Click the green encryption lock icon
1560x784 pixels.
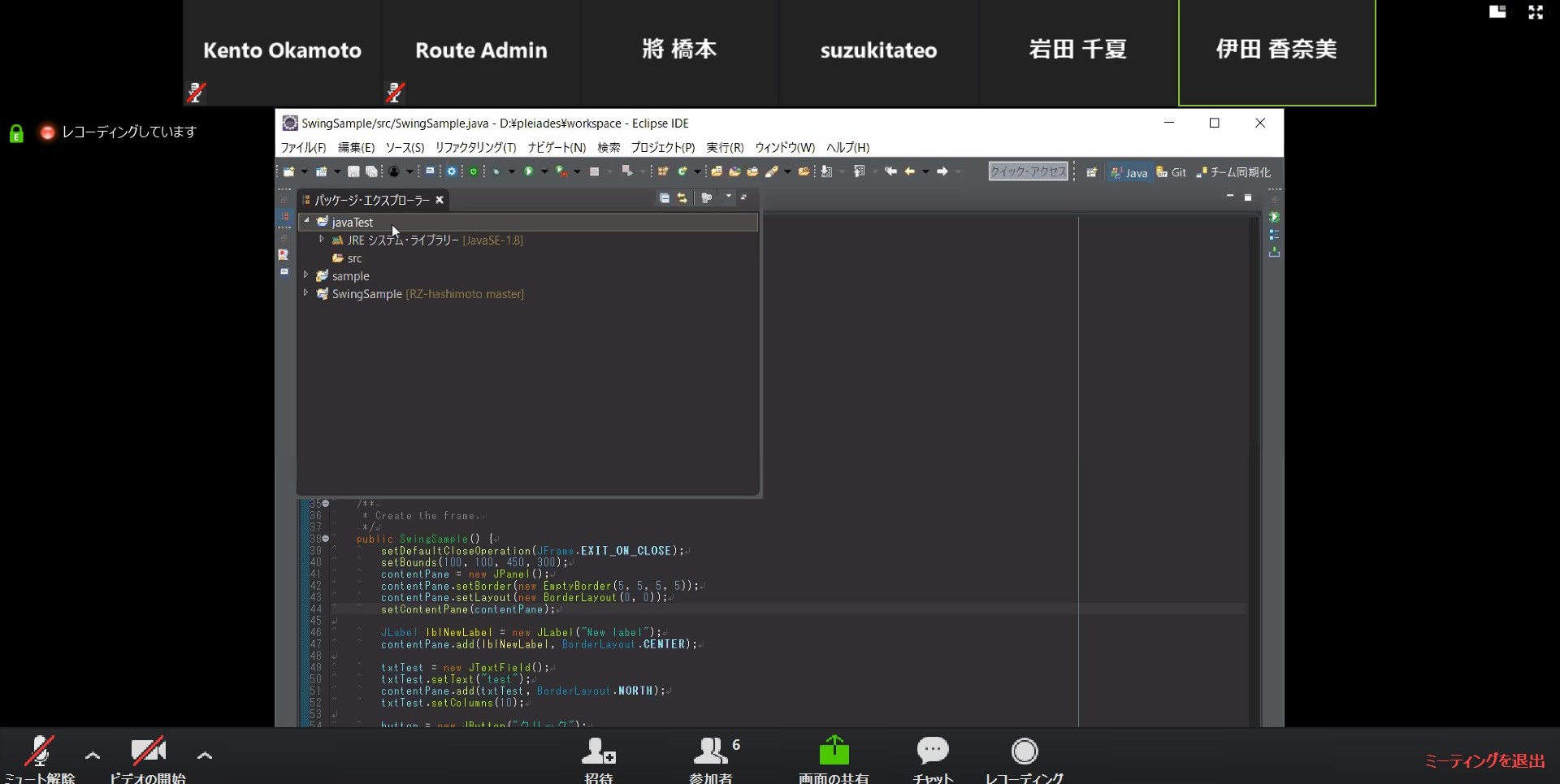point(16,133)
